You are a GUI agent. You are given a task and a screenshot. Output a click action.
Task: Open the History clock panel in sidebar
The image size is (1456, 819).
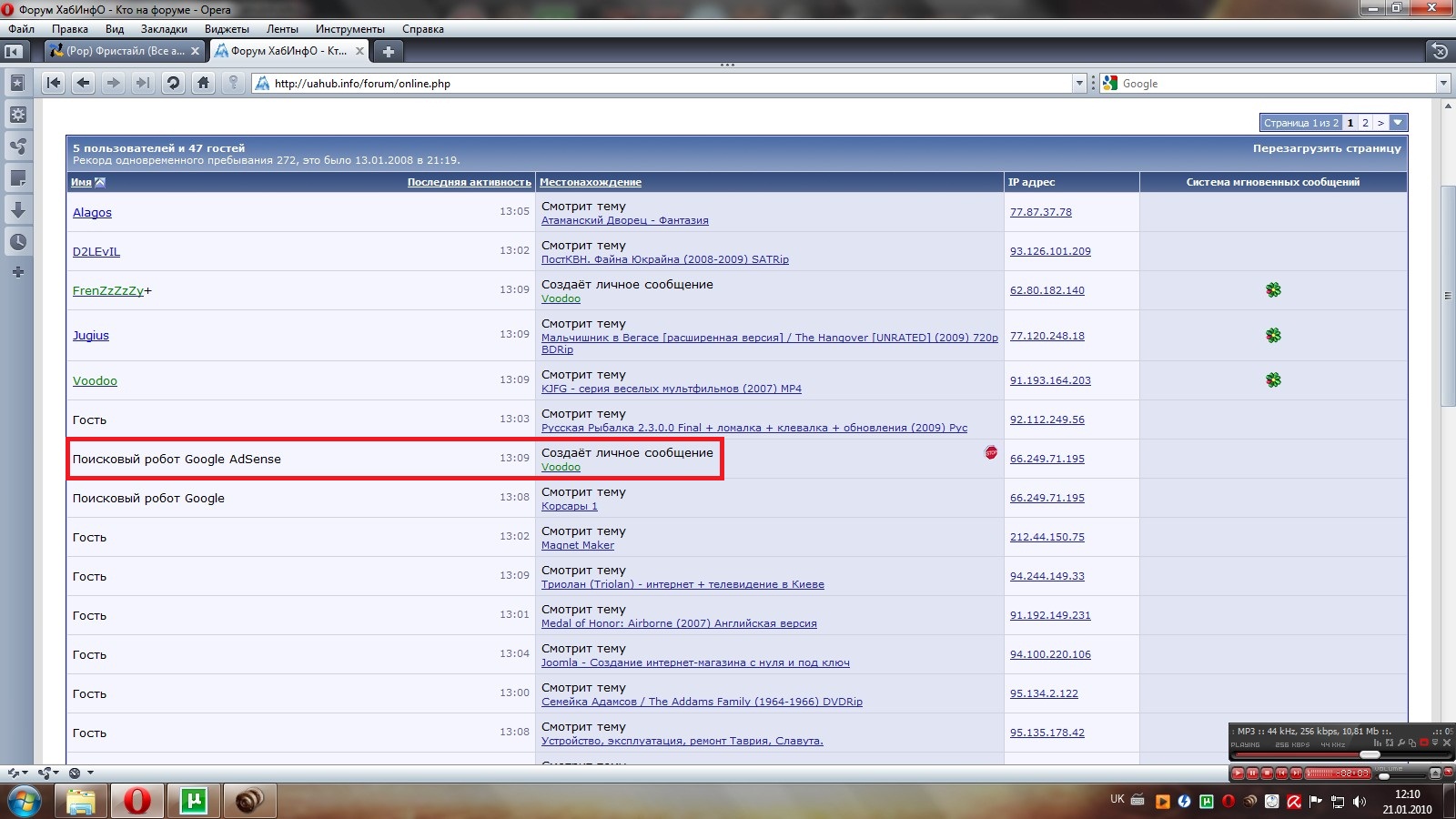click(x=17, y=242)
